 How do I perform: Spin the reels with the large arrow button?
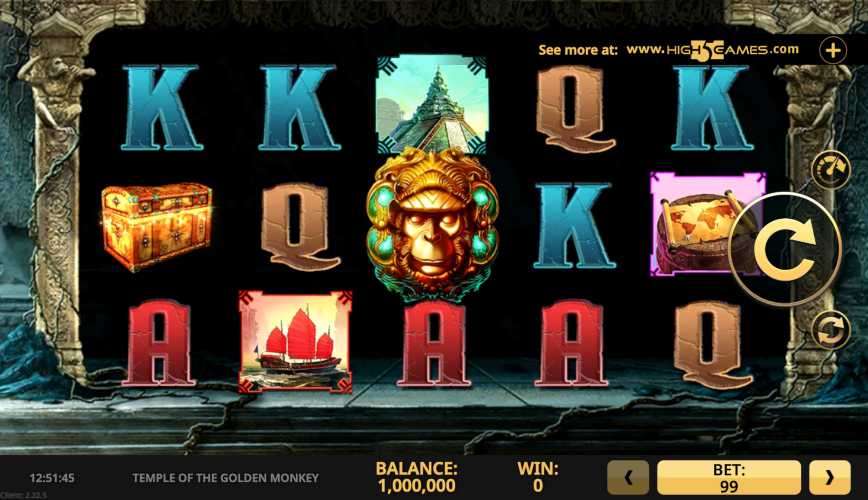coord(786,249)
